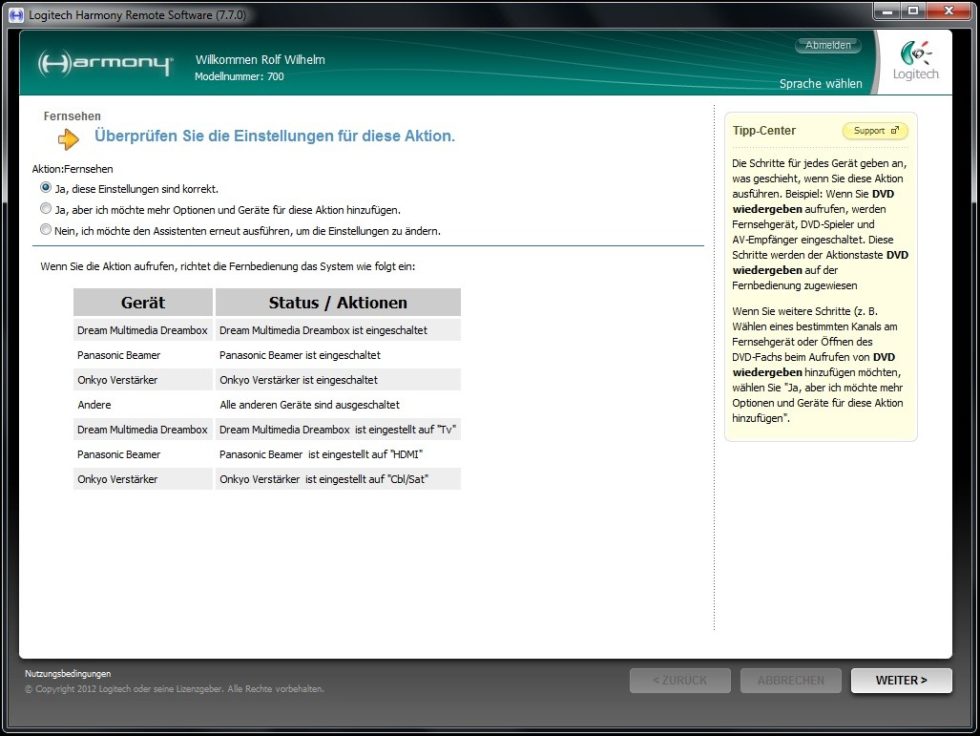Continue with the WEITER button
The image size is (980, 736).
pos(901,680)
